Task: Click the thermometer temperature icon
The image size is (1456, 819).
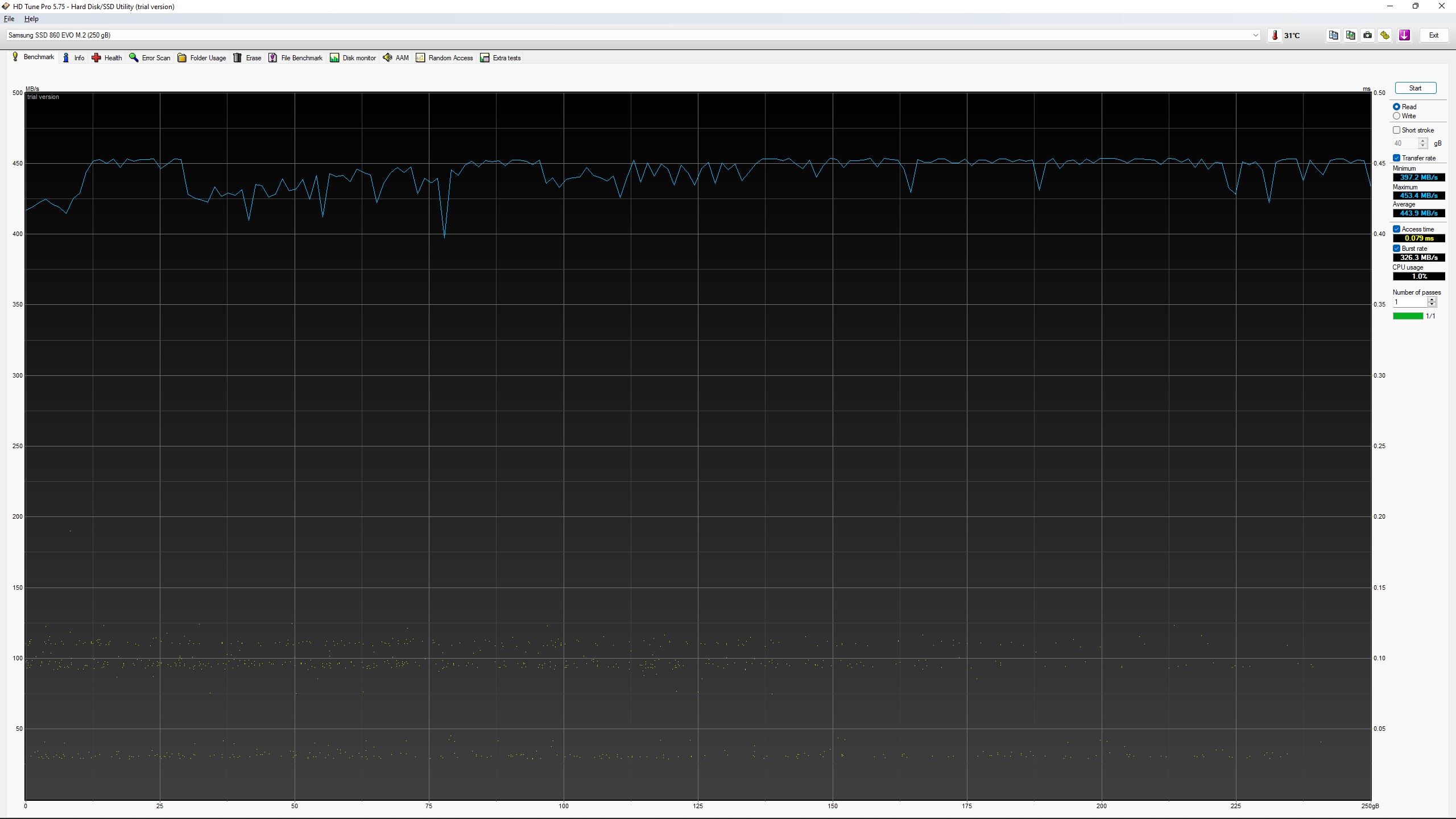Action: click(x=1275, y=35)
